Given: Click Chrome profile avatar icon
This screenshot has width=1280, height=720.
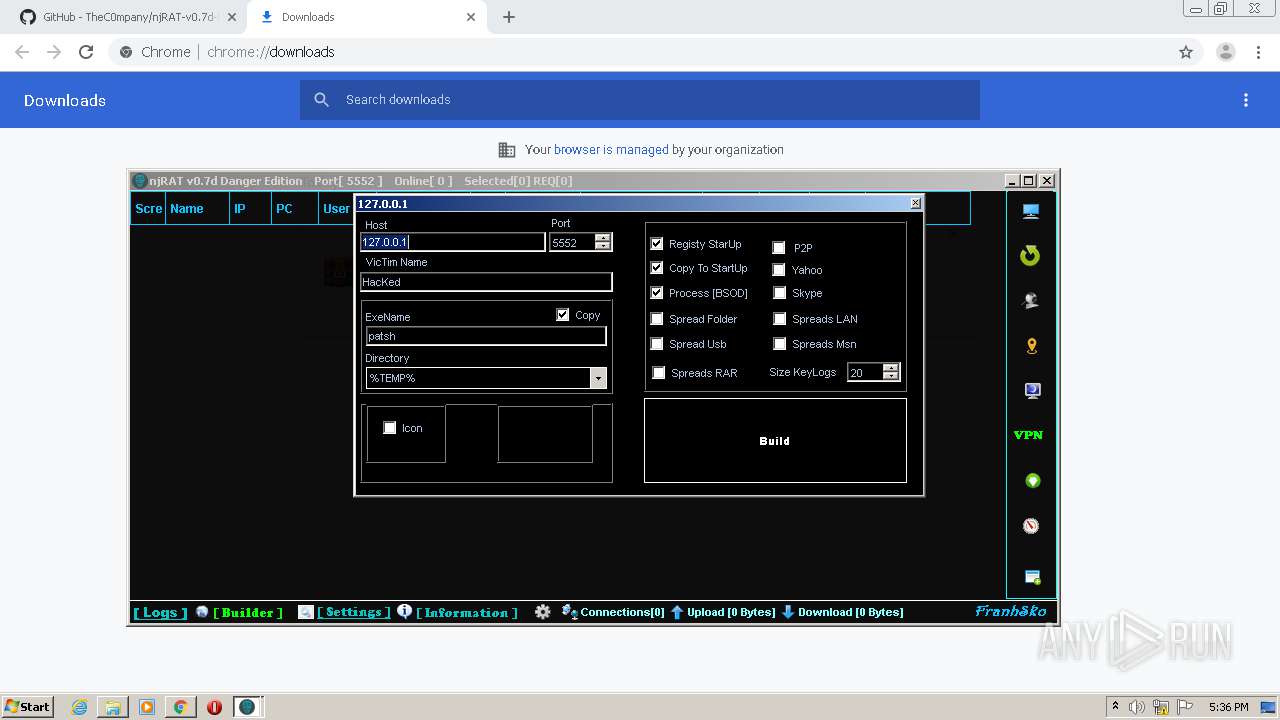Looking at the screenshot, I should coord(1225,52).
